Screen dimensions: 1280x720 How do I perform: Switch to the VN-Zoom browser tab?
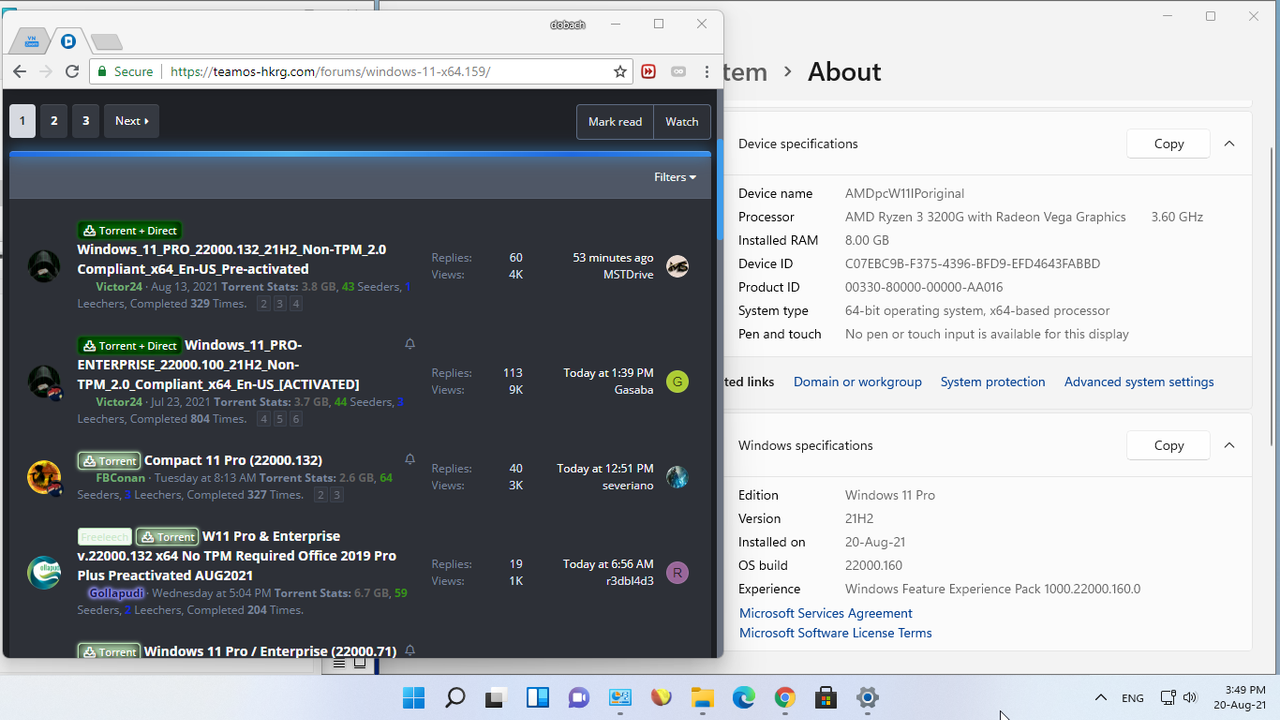[32, 42]
